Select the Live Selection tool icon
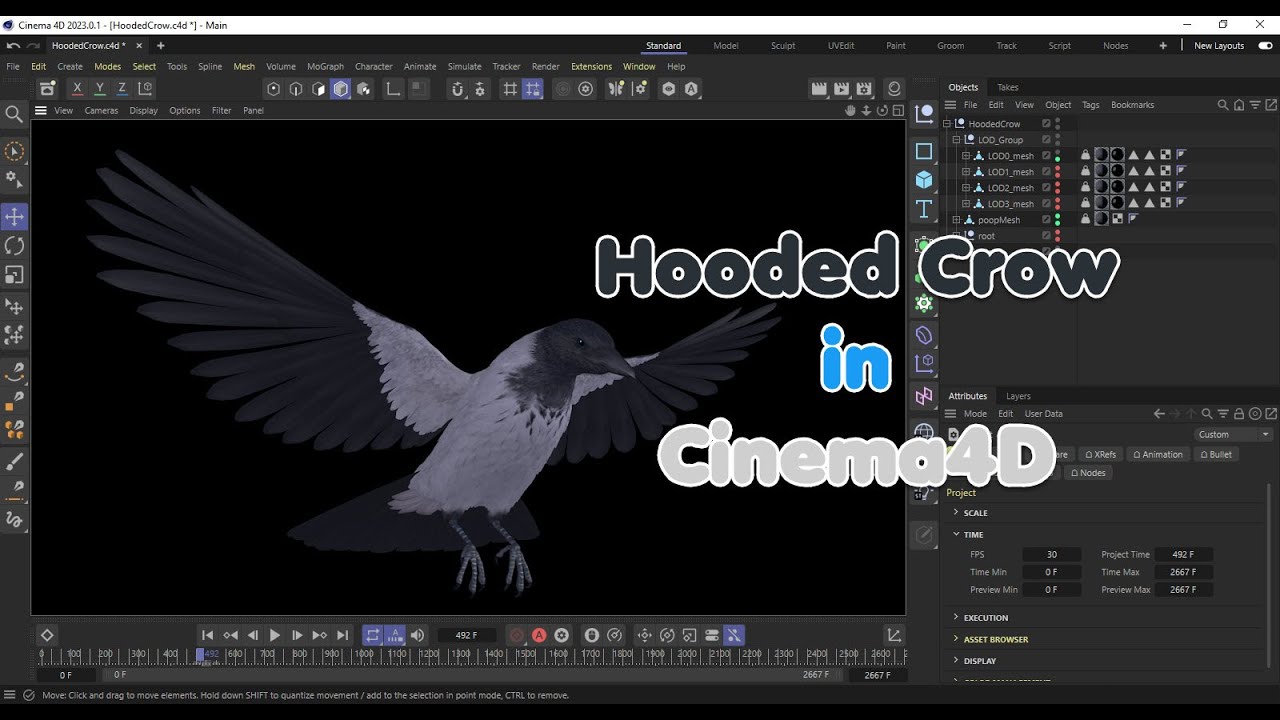The image size is (1280, 720). 14,152
